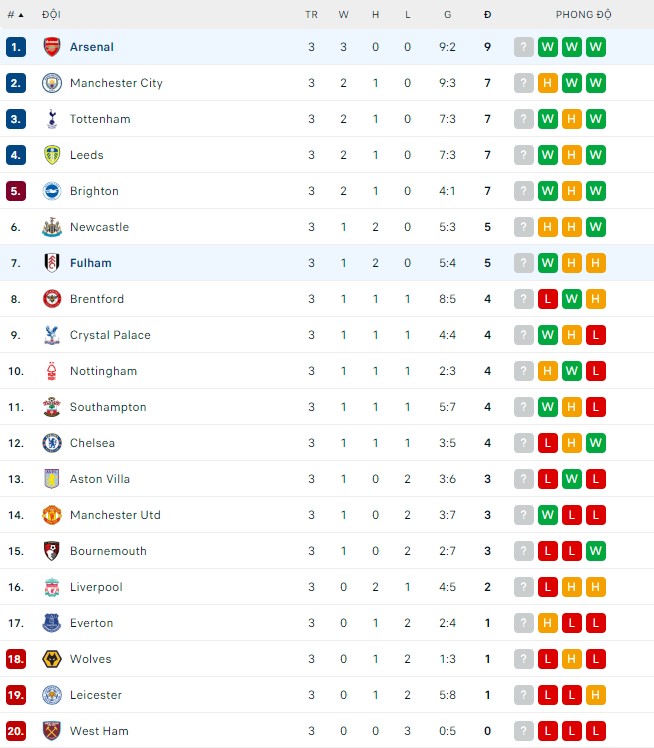
Task: Click the PHONG ĐỘ form column header
Action: (x=584, y=15)
